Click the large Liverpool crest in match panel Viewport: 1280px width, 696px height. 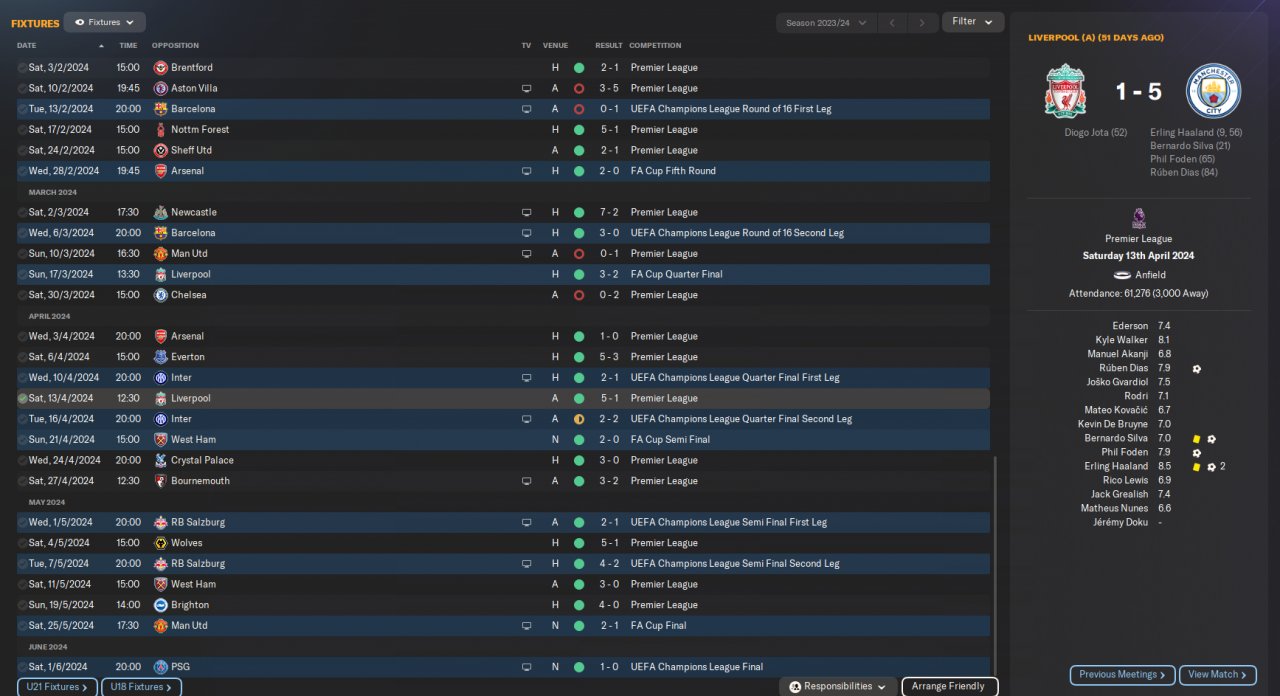tap(1065, 91)
